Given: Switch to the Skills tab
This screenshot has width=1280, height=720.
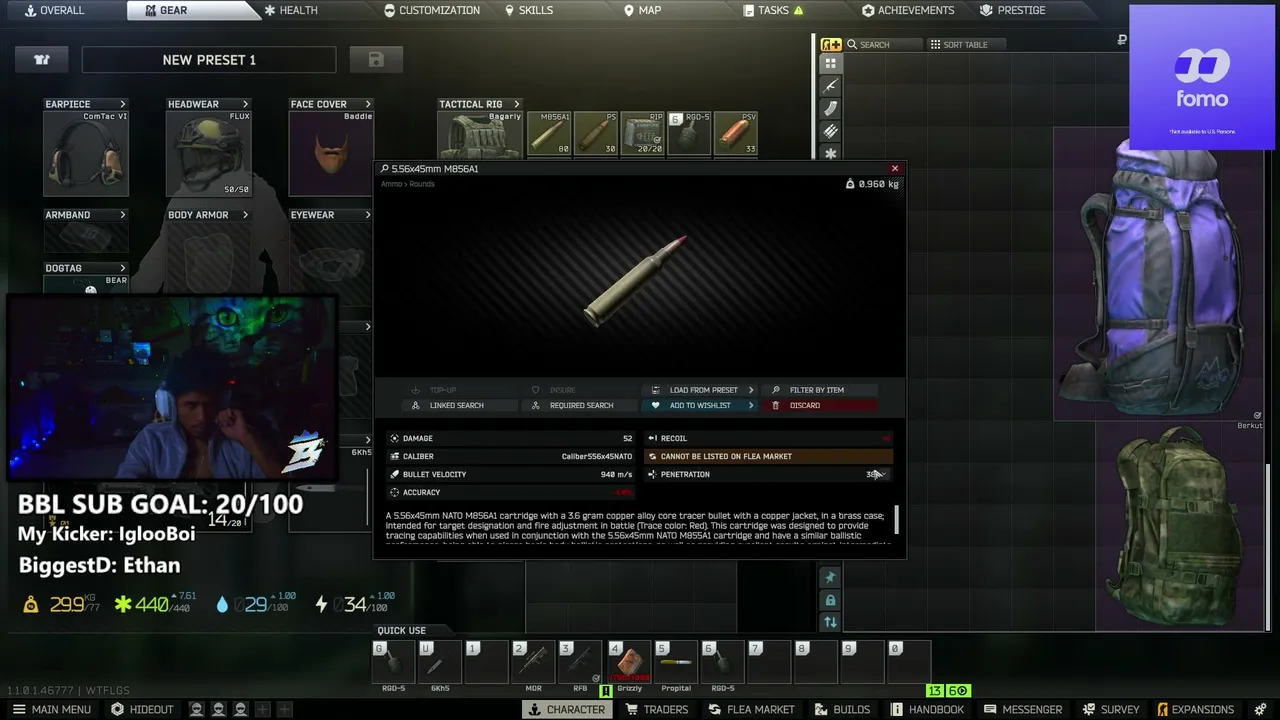Looking at the screenshot, I should 529,10.
